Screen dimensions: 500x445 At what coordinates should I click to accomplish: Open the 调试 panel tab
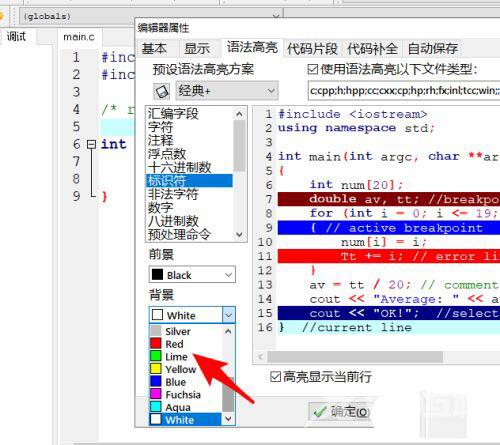point(16,36)
